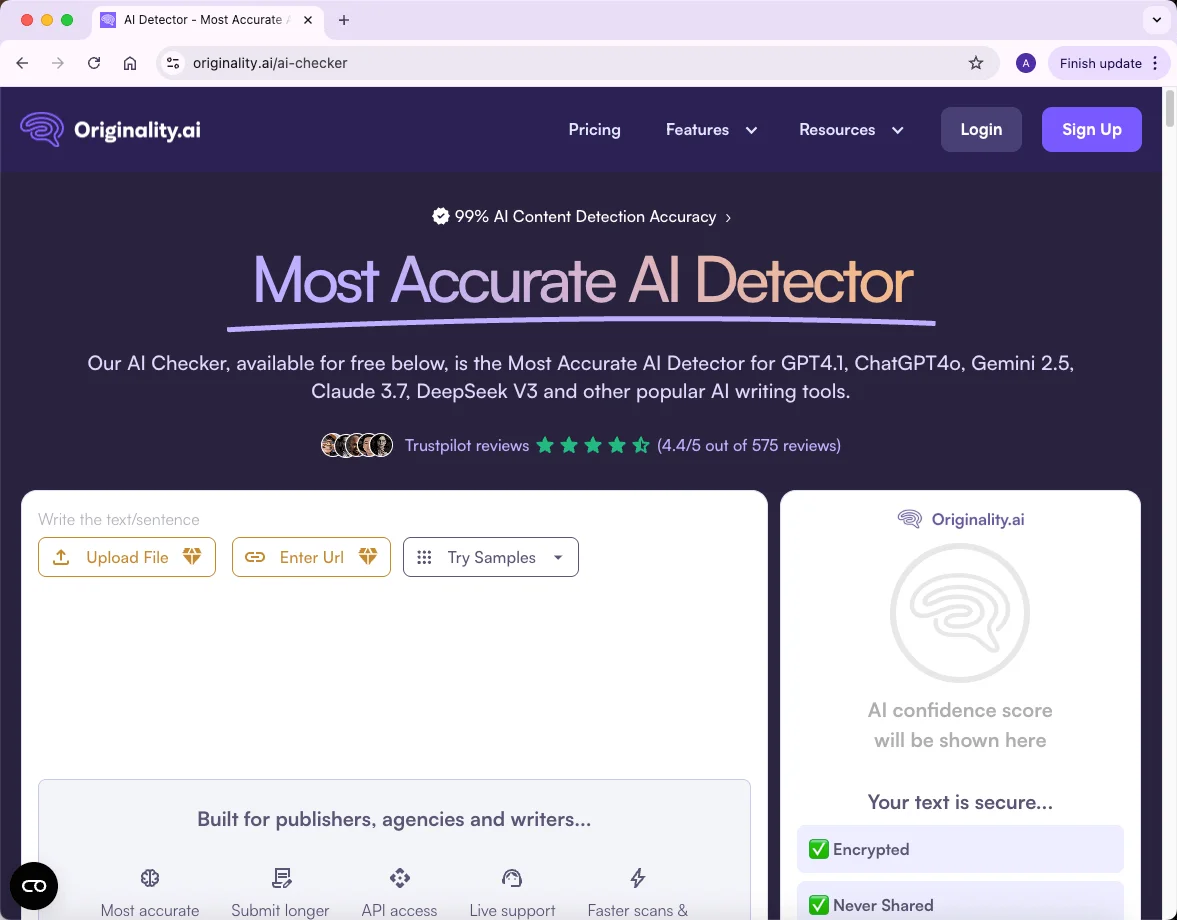Screen dimensions: 1177x920
Task: Open the Chrome three-dot menu
Action: (1155, 63)
